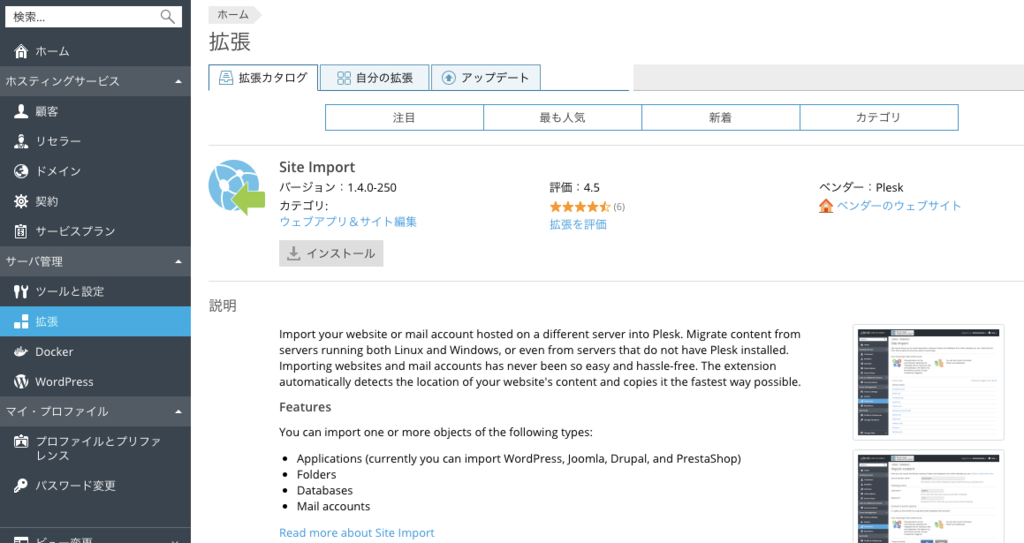Screen dimensions: 1024x543
Task: Click the star rating for Site Import
Action: (580, 206)
